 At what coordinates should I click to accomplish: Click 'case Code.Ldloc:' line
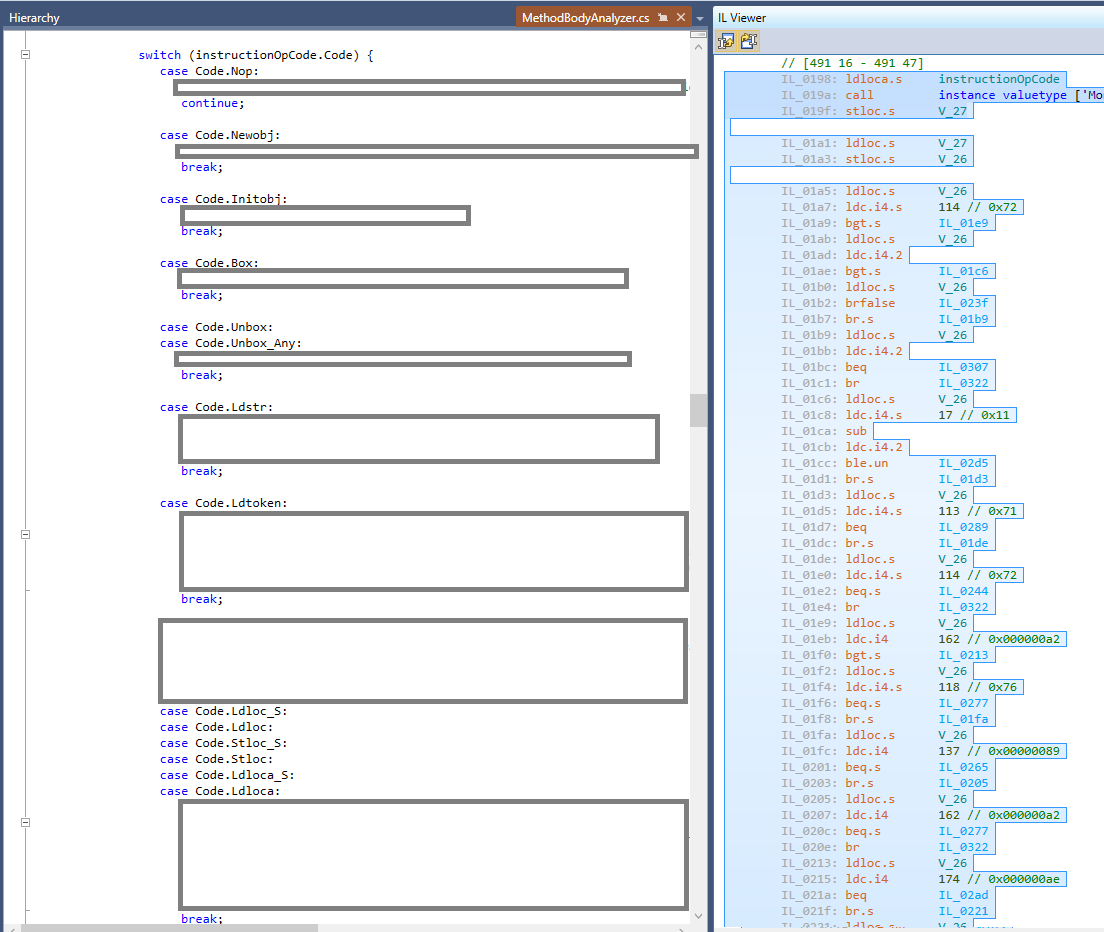point(216,727)
